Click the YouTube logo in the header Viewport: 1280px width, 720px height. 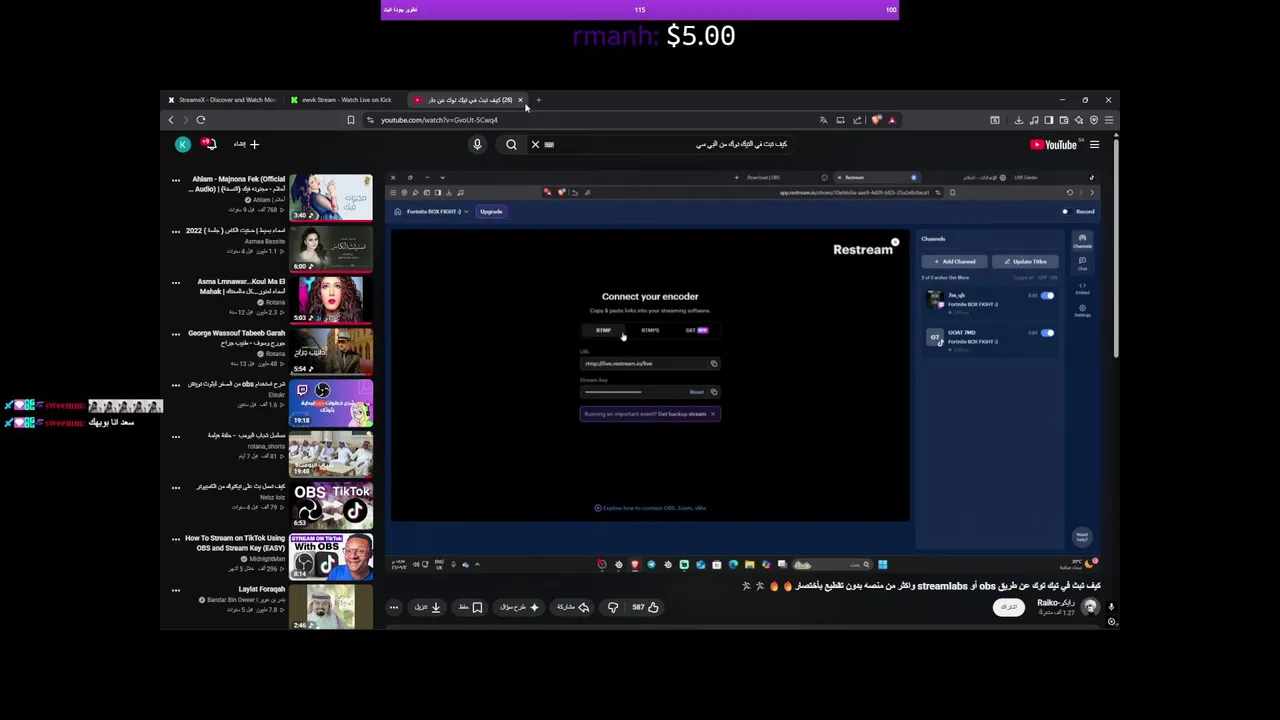click(1053, 144)
